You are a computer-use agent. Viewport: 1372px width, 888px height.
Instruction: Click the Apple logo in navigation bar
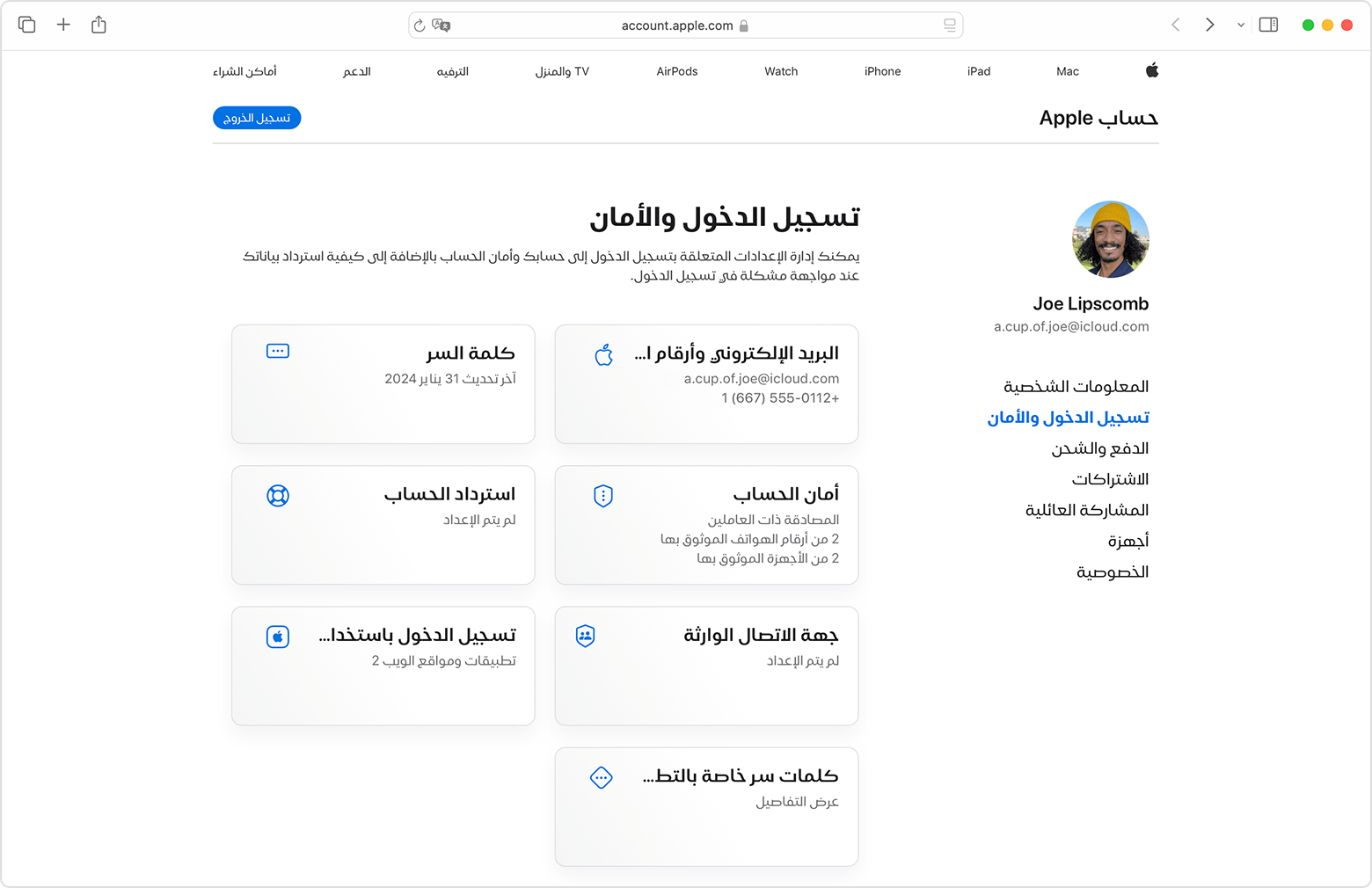click(1152, 70)
